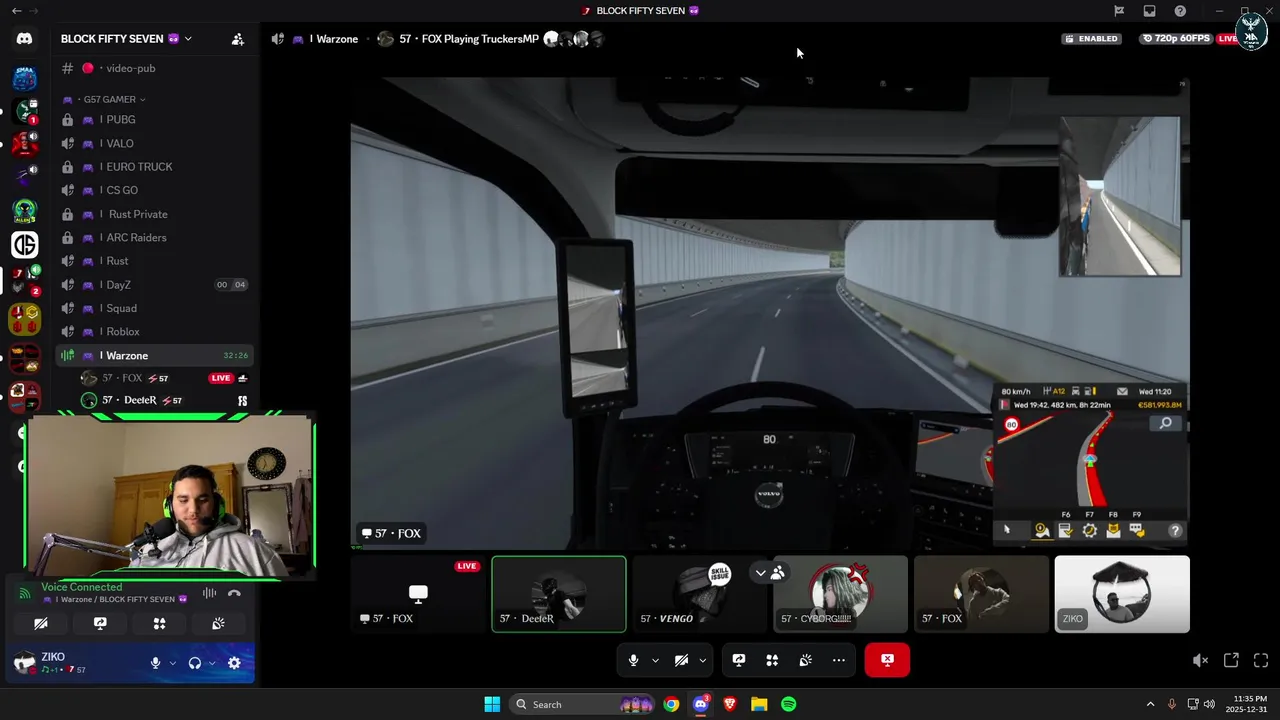Show members list icon above participant tiles
Viewport: 1280px width, 720px height.
pyautogui.click(x=778, y=573)
